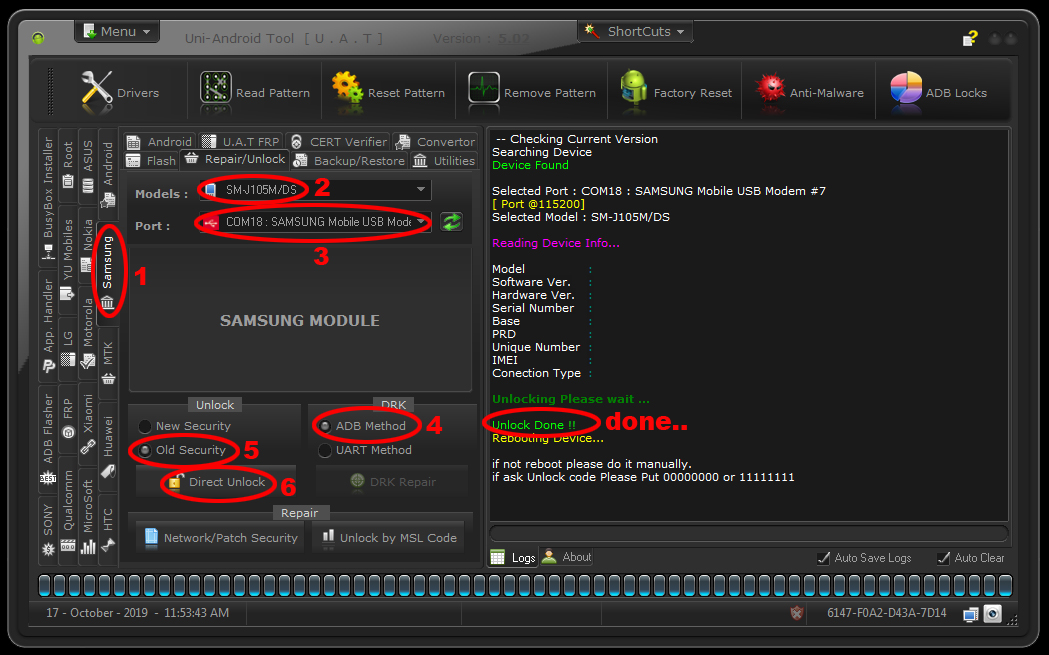Click the Direct Unlock button
The width and height of the screenshot is (1049, 655).
[x=216, y=482]
